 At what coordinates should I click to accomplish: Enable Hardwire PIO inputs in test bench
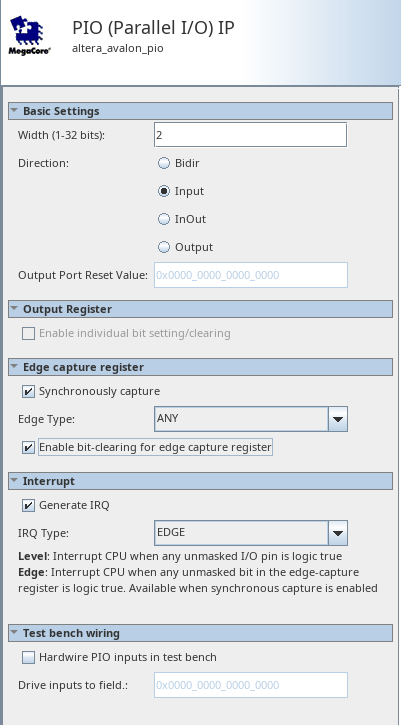[28, 657]
